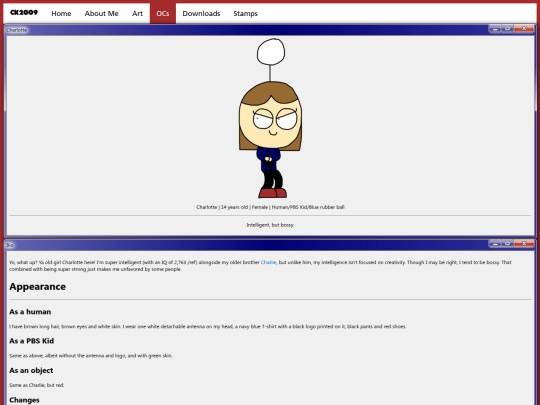Minimize the Charlotte window
The height and width of the screenshot is (405, 540).
click(x=495, y=29)
